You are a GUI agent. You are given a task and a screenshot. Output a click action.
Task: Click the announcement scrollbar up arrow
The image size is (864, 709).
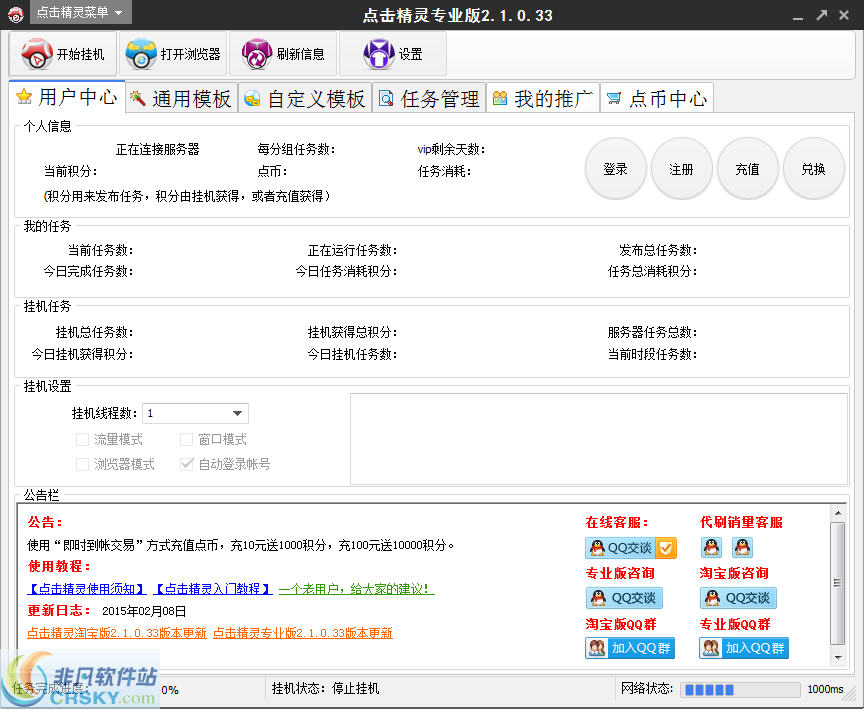(838, 513)
